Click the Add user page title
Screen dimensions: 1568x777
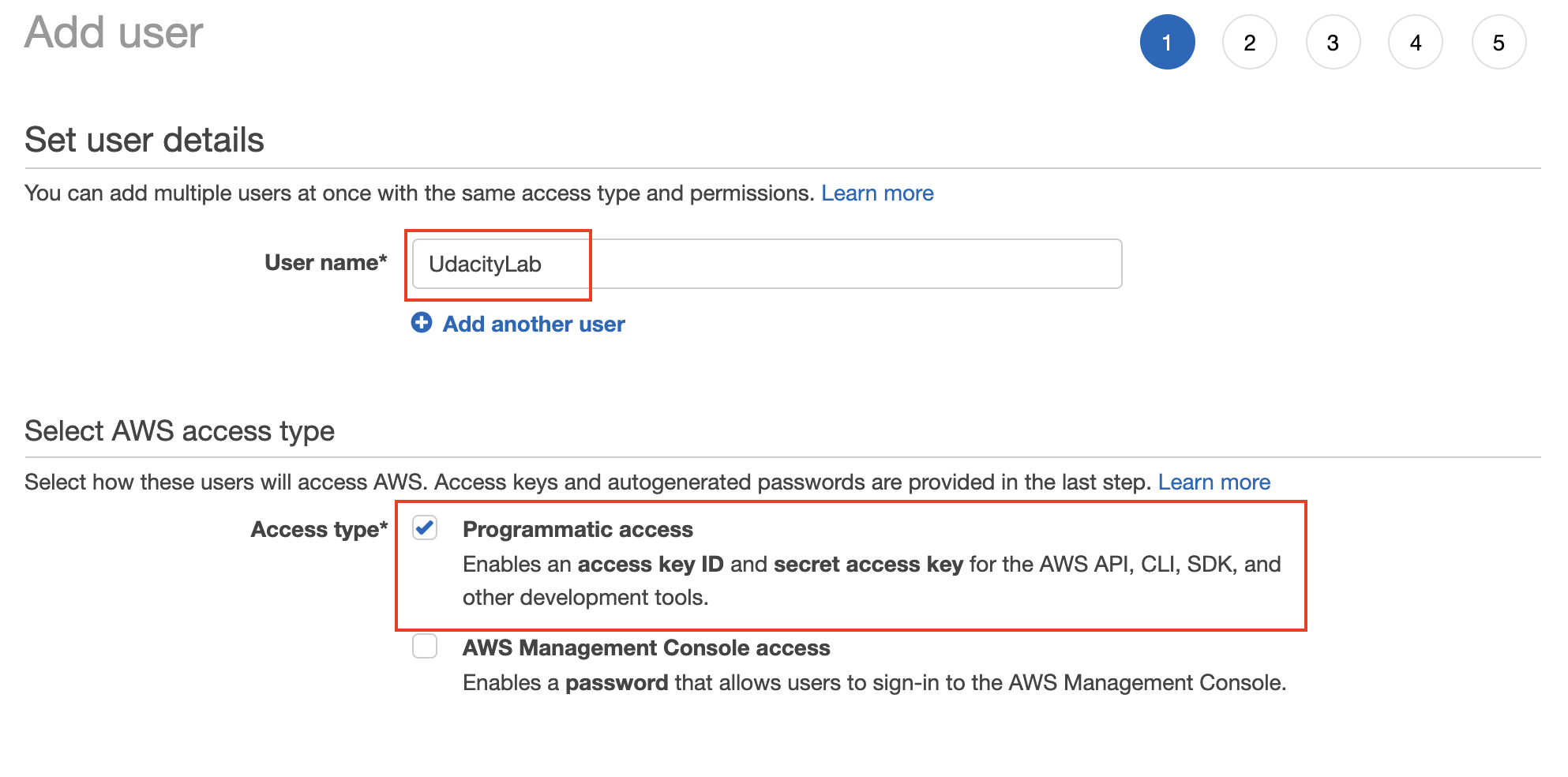(x=114, y=32)
